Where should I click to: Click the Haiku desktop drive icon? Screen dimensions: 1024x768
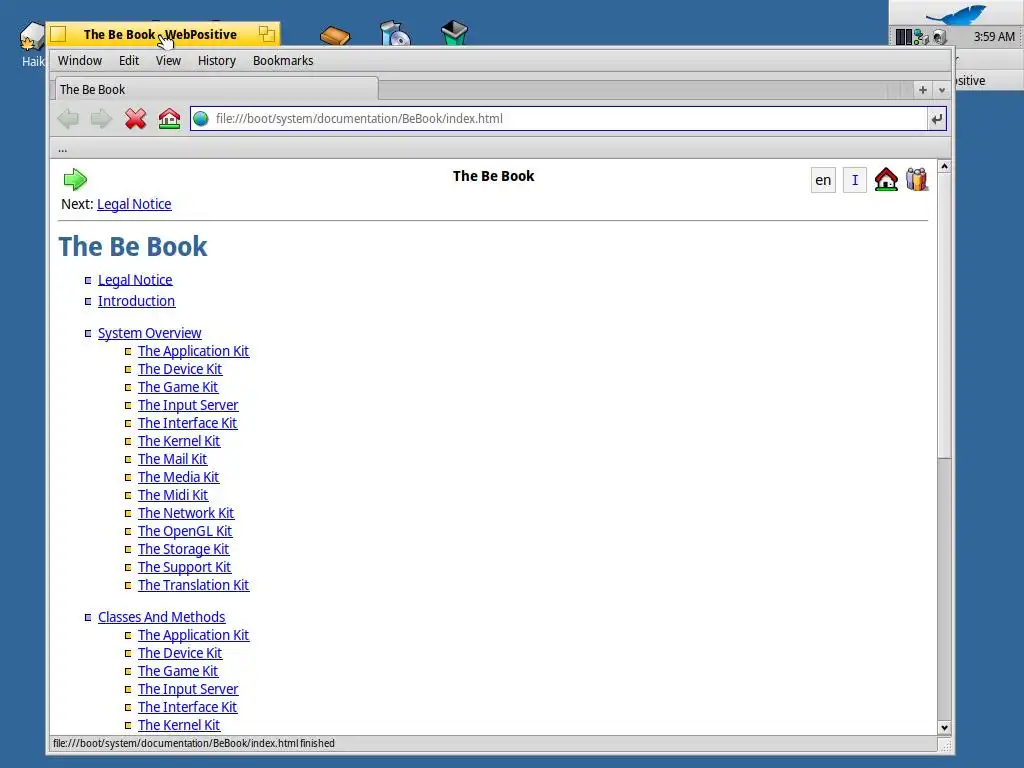(33, 37)
